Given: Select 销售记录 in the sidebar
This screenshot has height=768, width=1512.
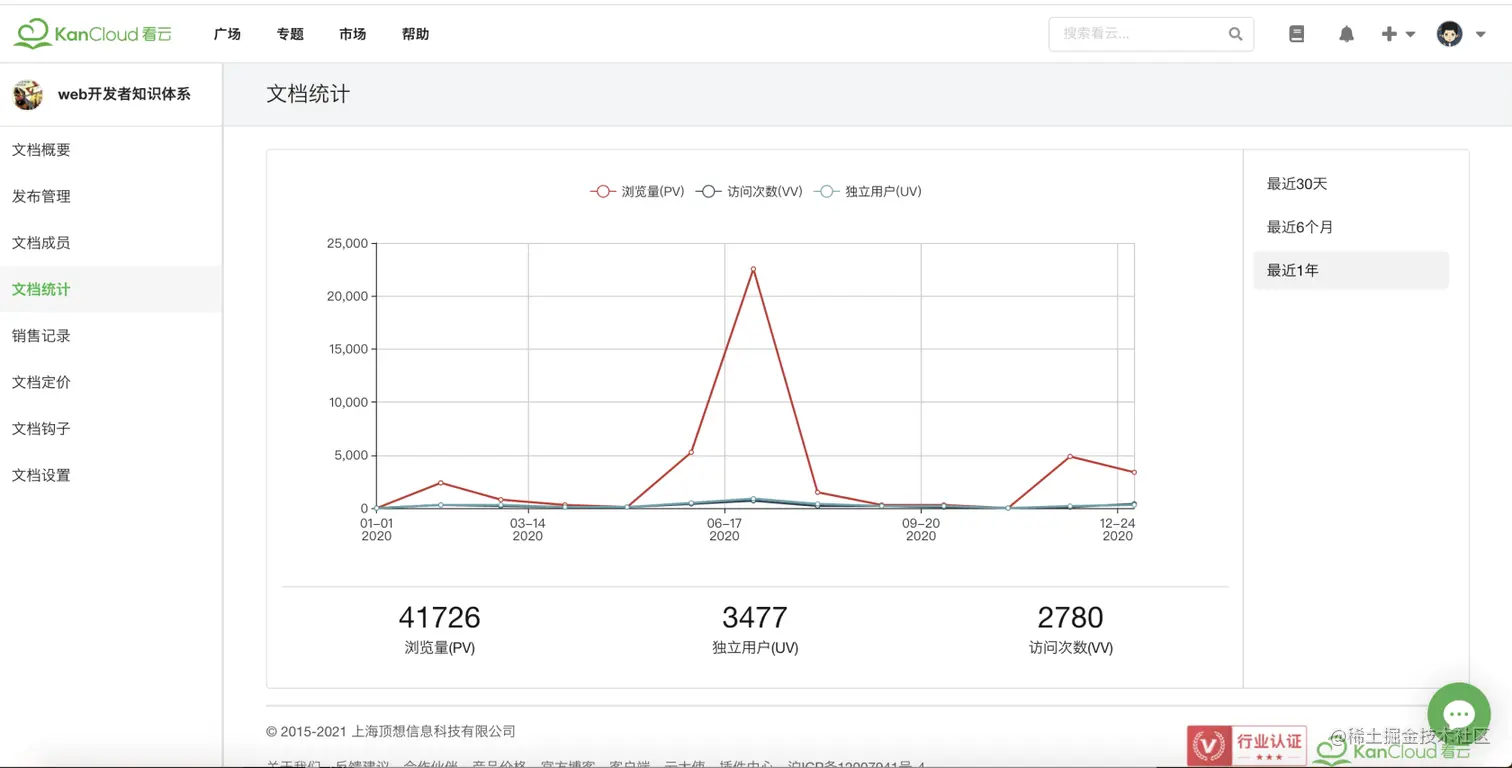Looking at the screenshot, I should (111, 336).
